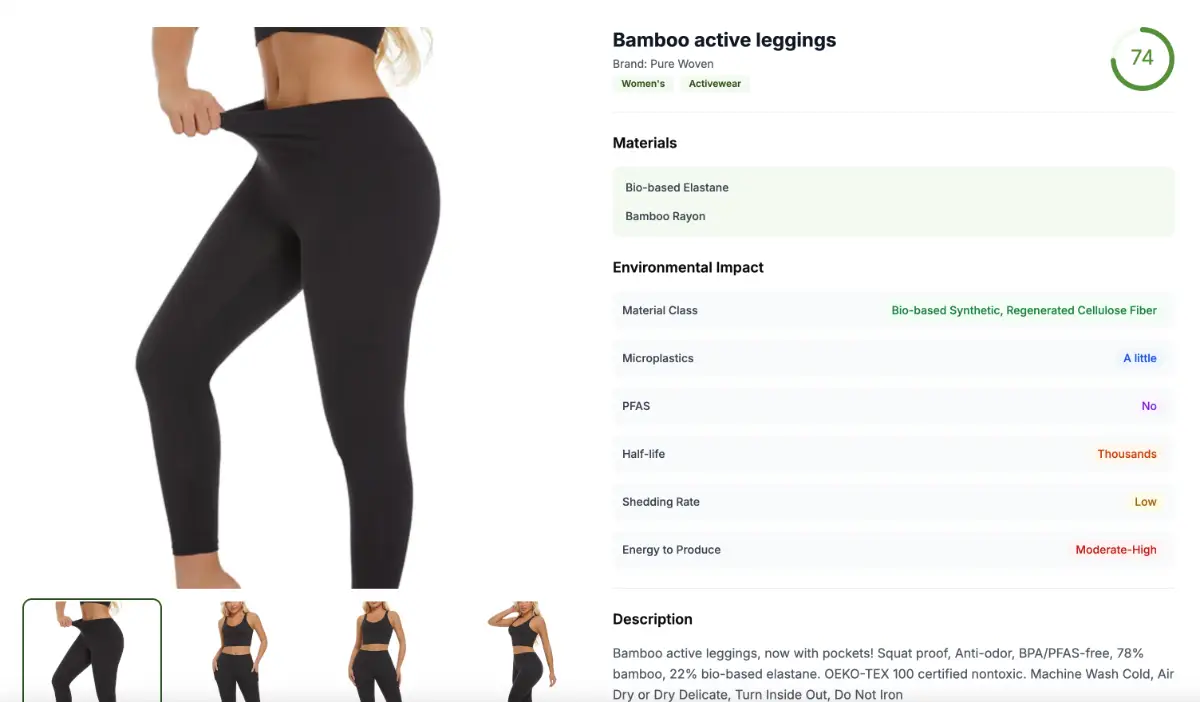The image size is (1200, 702).
Task: Click the Material Class row value
Action: (x=1024, y=310)
